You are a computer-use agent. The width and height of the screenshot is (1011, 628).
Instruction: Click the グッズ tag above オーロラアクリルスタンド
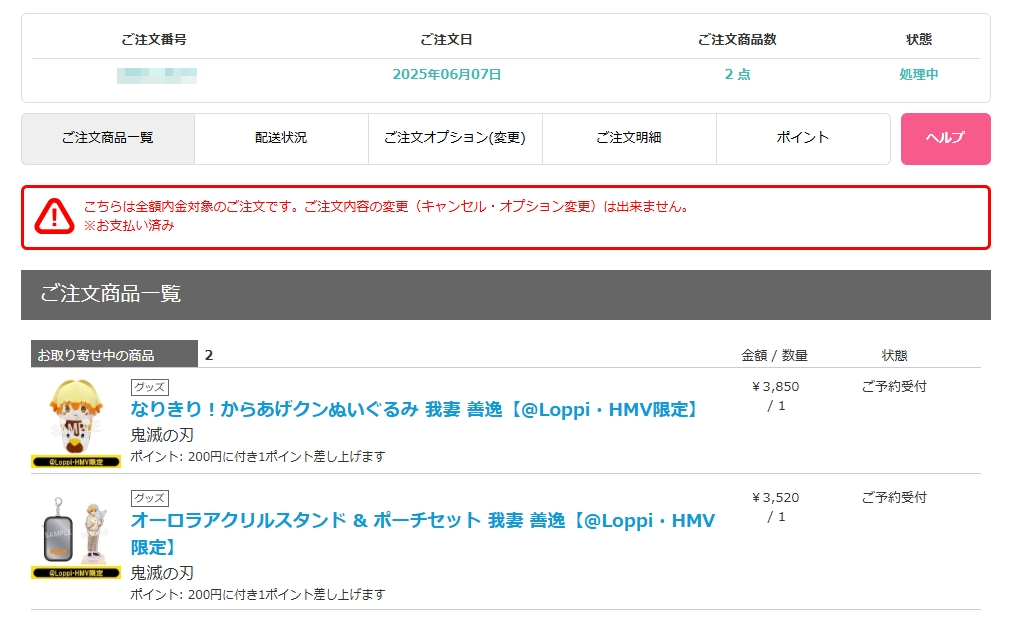point(150,498)
